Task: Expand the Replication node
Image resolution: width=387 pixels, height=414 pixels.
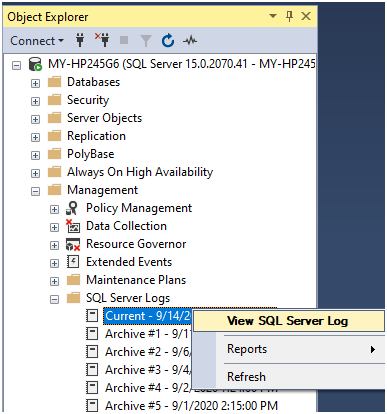Action: (x=35, y=137)
